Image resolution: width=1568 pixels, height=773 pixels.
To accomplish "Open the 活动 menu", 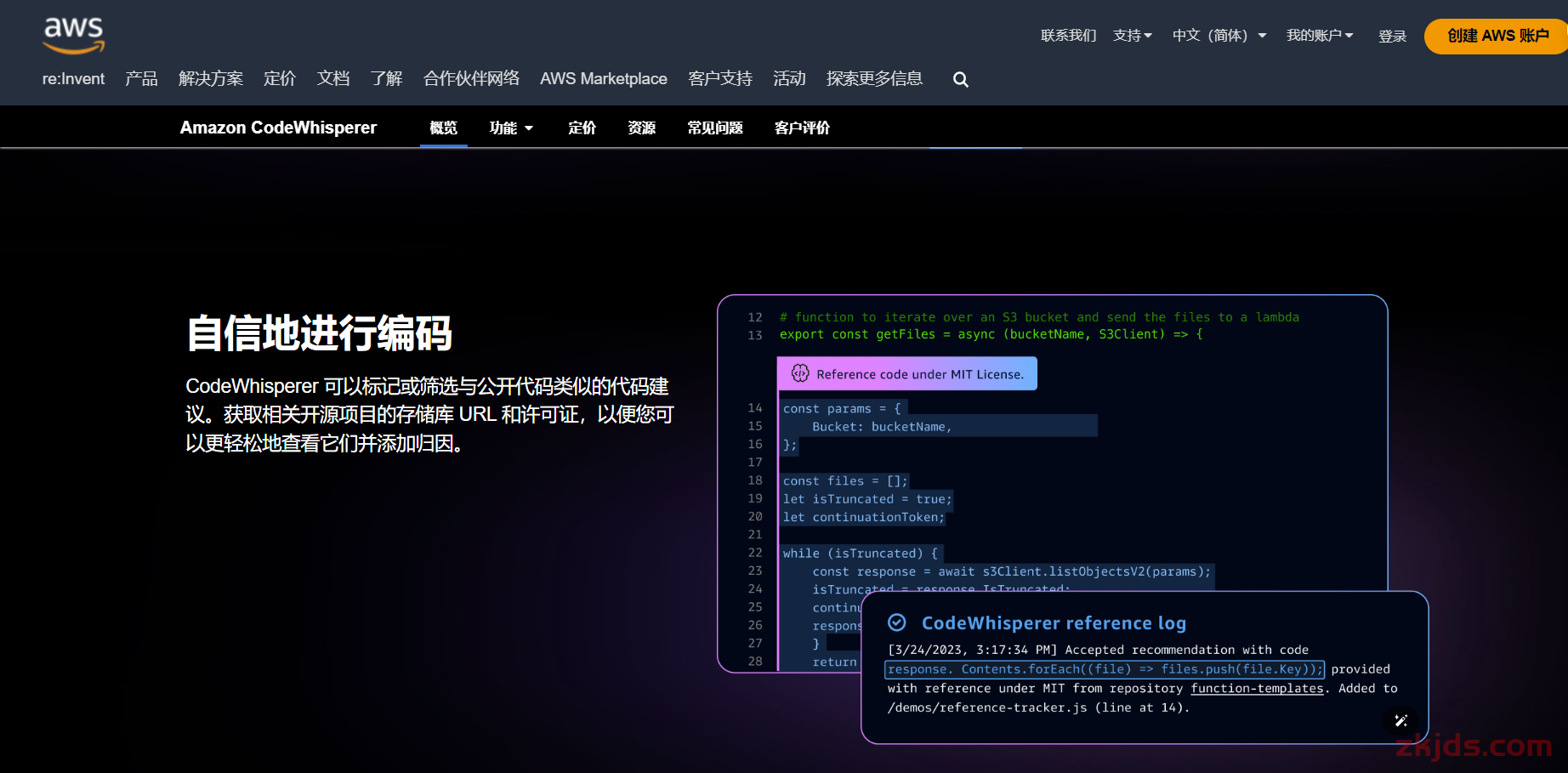I will pos(789,79).
